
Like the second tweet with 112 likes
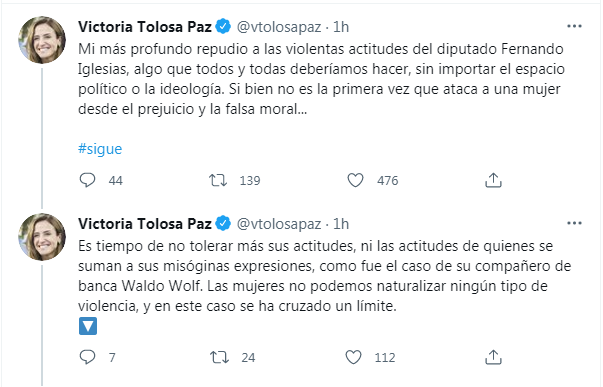(x=353, y=357)
